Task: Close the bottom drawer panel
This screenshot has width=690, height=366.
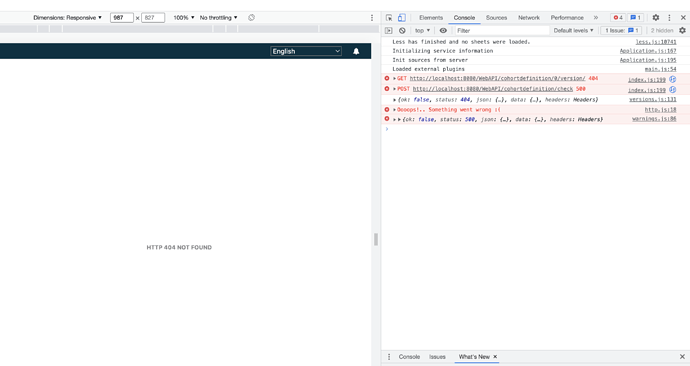Action: tap(683, 357)
